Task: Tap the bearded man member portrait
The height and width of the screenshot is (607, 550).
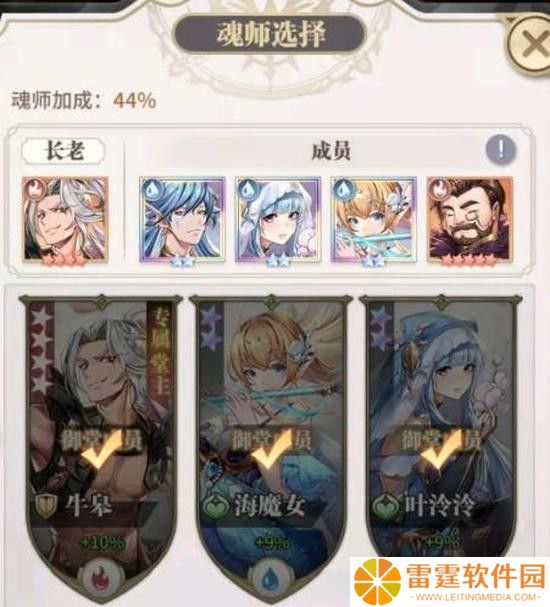Action: [x=470, y=219]
